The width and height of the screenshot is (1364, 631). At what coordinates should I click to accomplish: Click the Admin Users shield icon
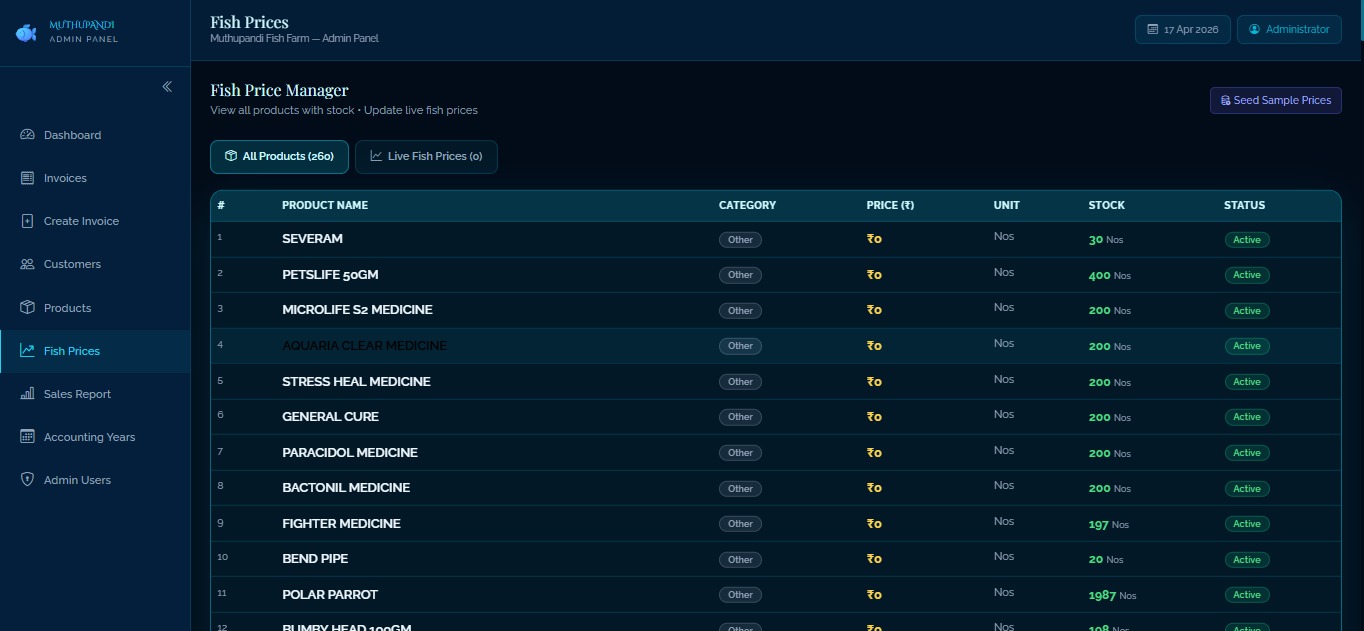pos(27,480)
